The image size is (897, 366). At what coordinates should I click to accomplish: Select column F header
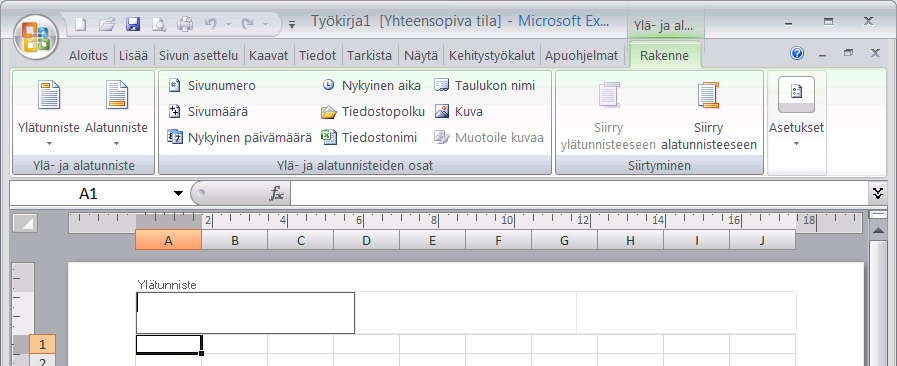click(x=499, y=240)
